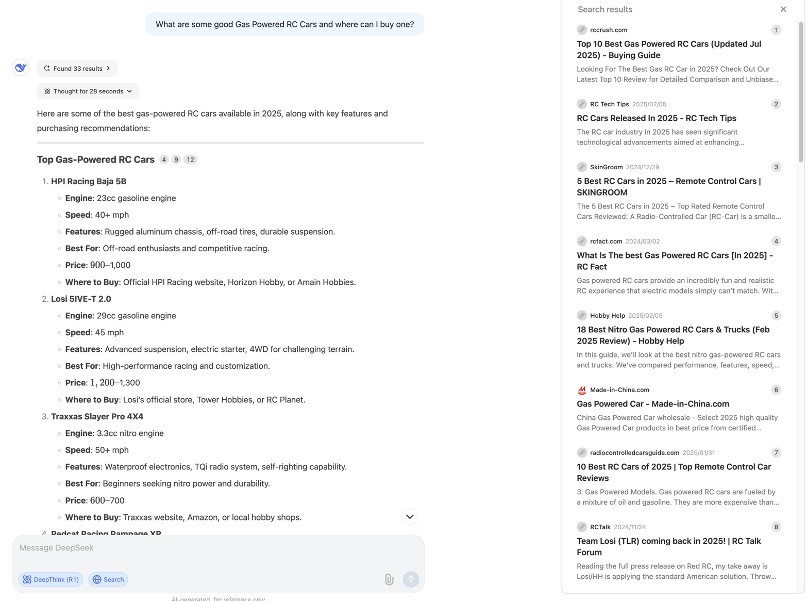Click the send message arrow button

pos(410,579)
